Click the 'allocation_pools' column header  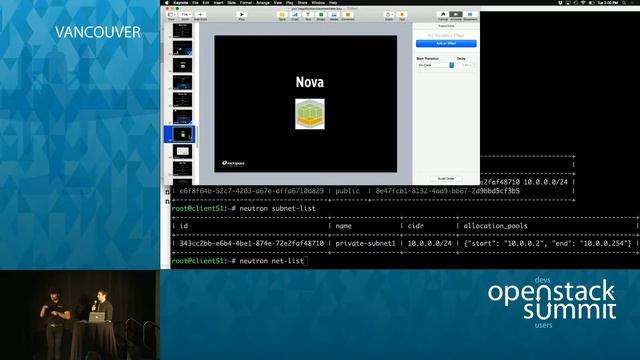[496, 226]
